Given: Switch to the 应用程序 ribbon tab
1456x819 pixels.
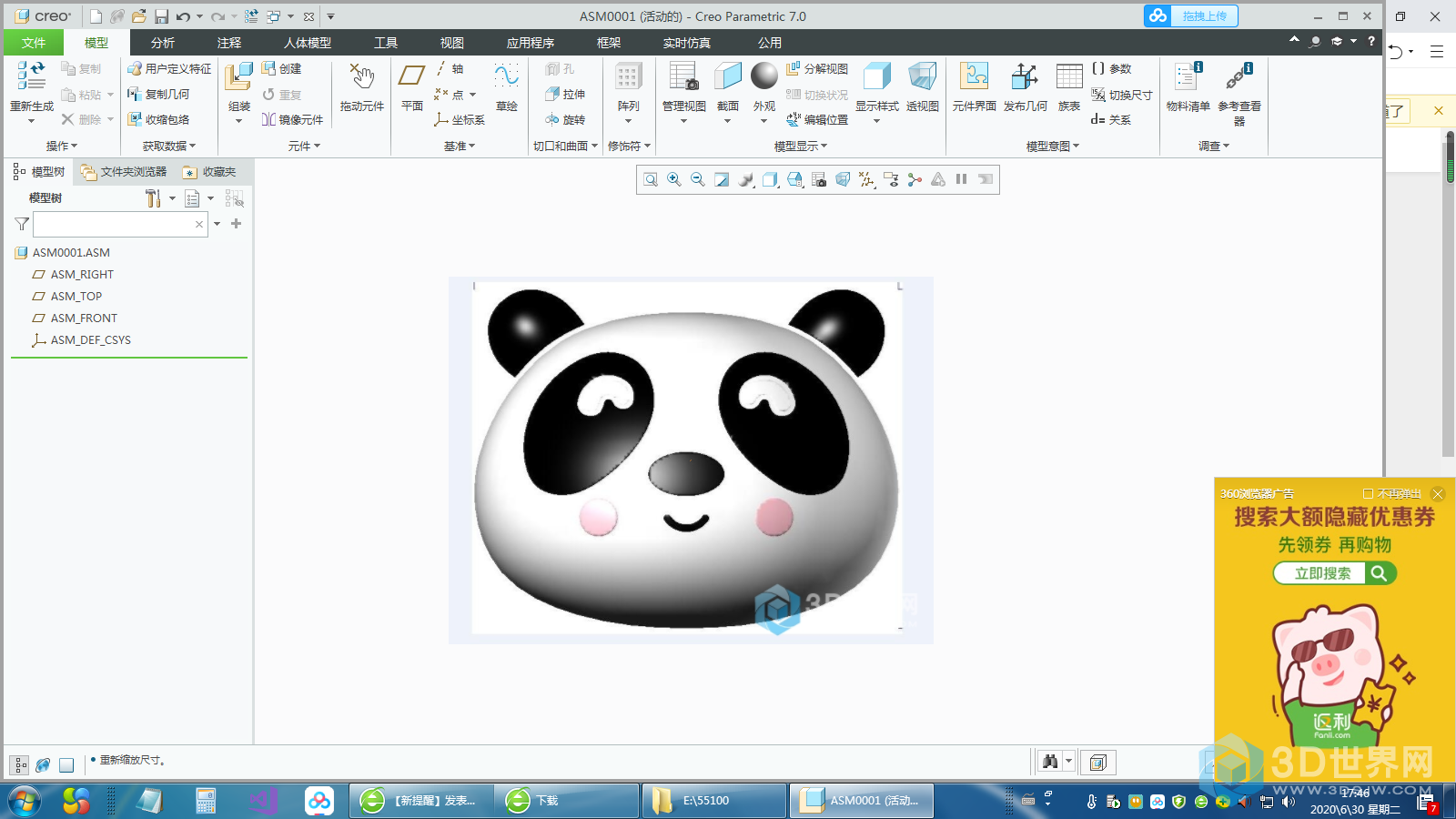Looking at the screenshot, I should pos(531,43).
